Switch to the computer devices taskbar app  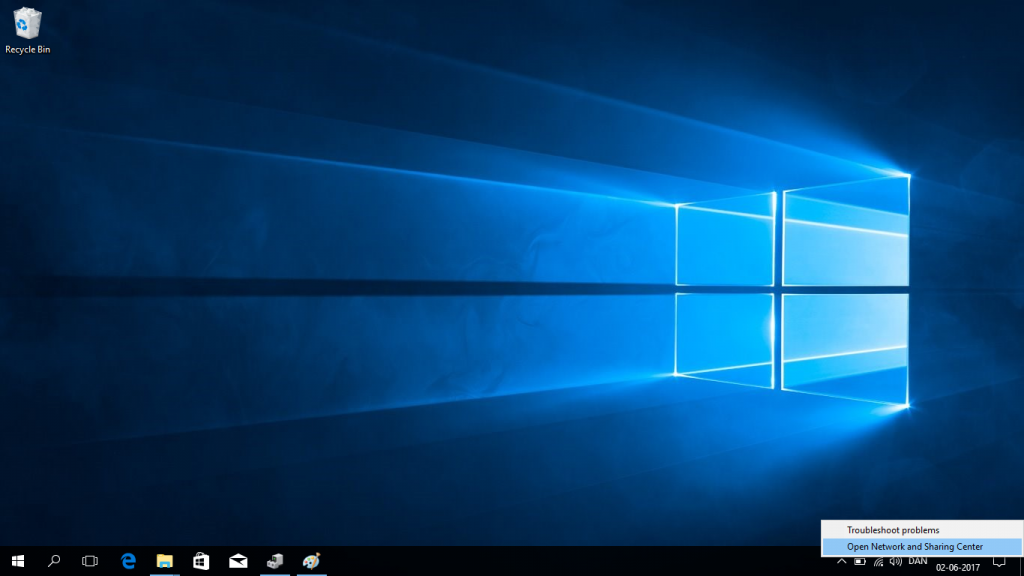click(x=275, y=561)
